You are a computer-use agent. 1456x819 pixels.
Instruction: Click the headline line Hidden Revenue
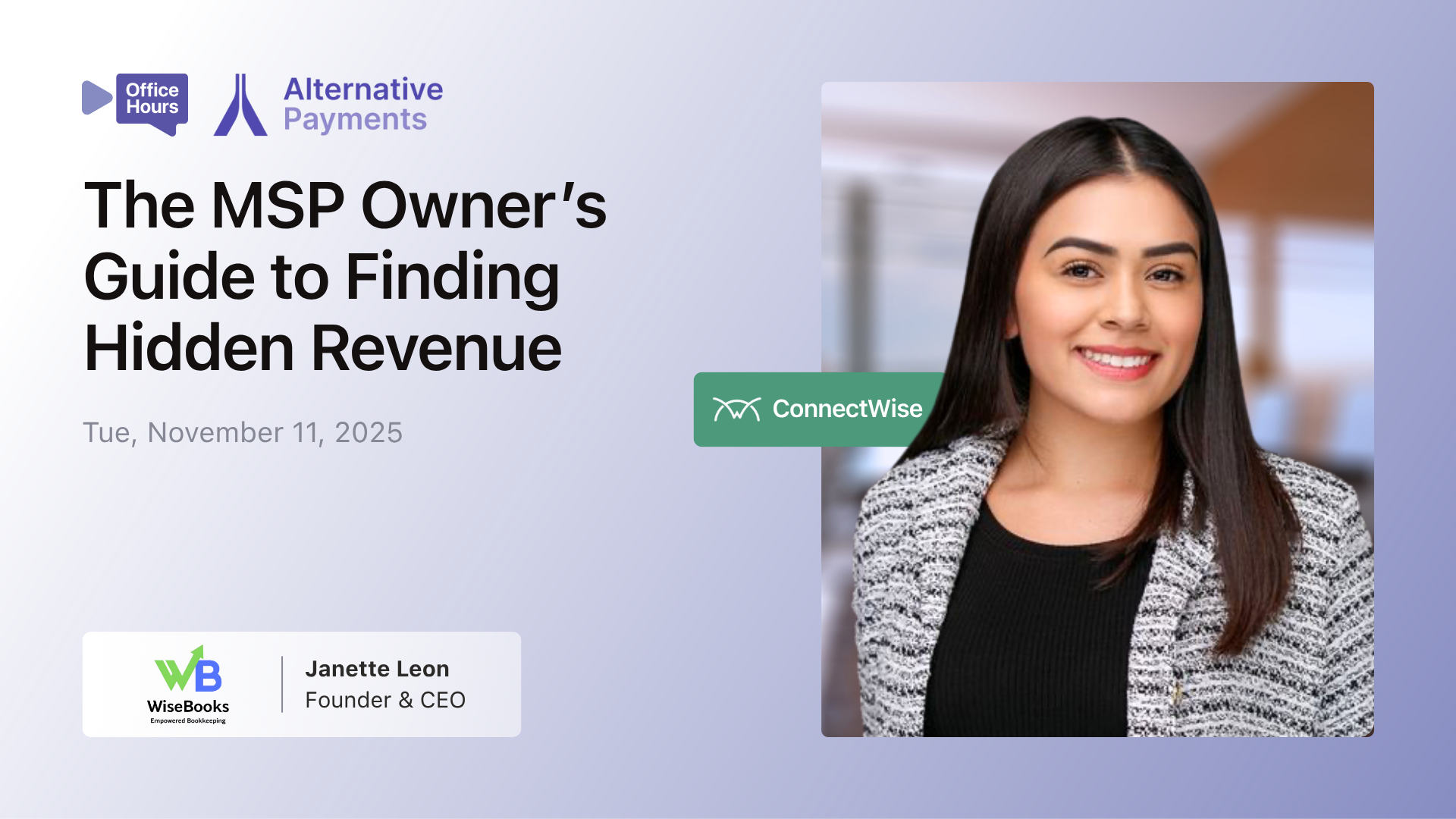(323, 348)
